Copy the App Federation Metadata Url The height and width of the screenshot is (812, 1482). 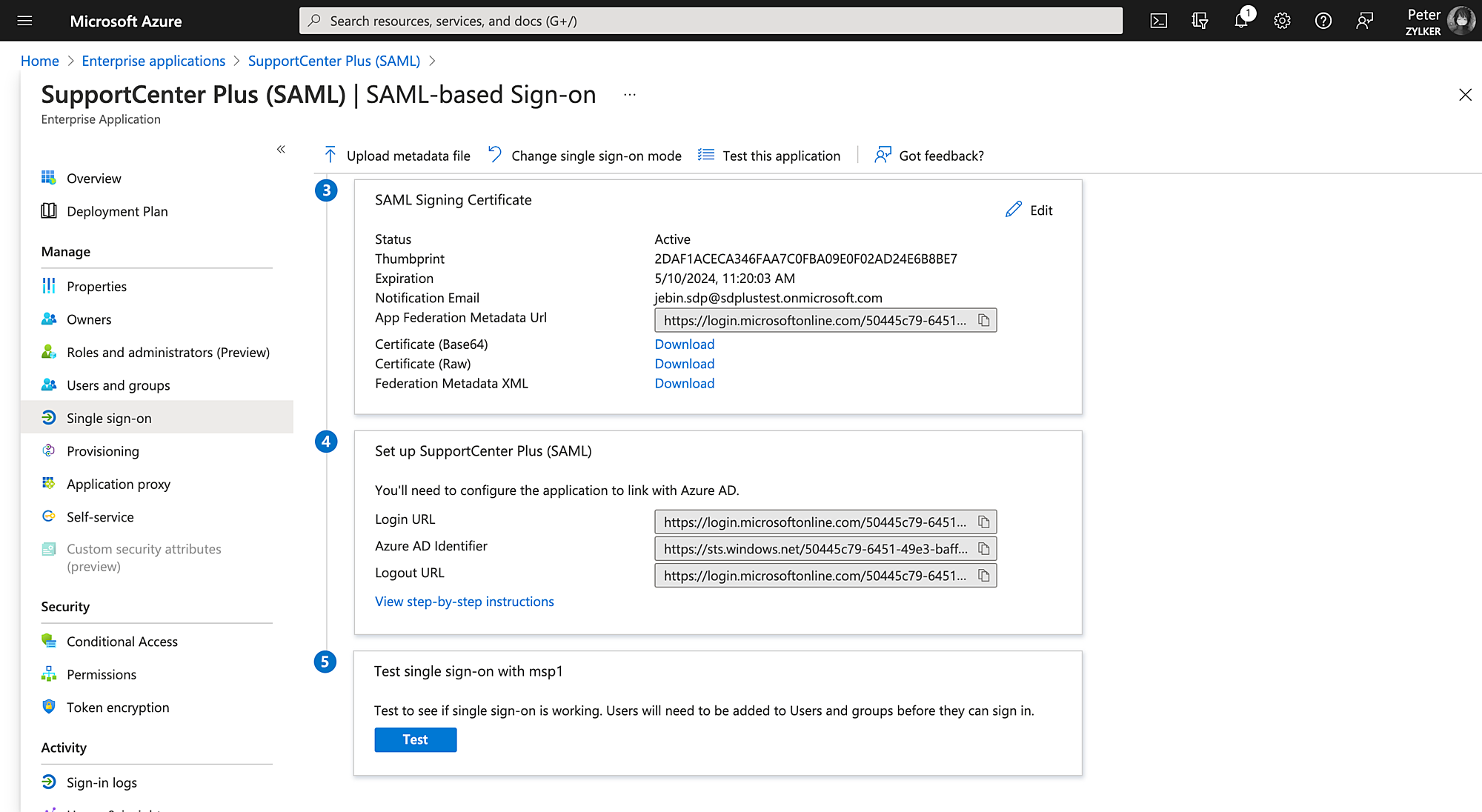point(984,320)
